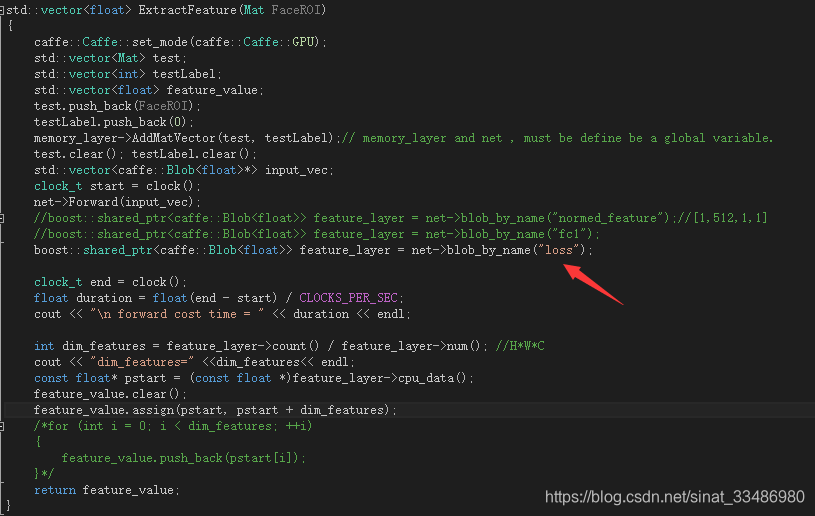Click Mat FaceROI parameter

[x=282, y=10]
